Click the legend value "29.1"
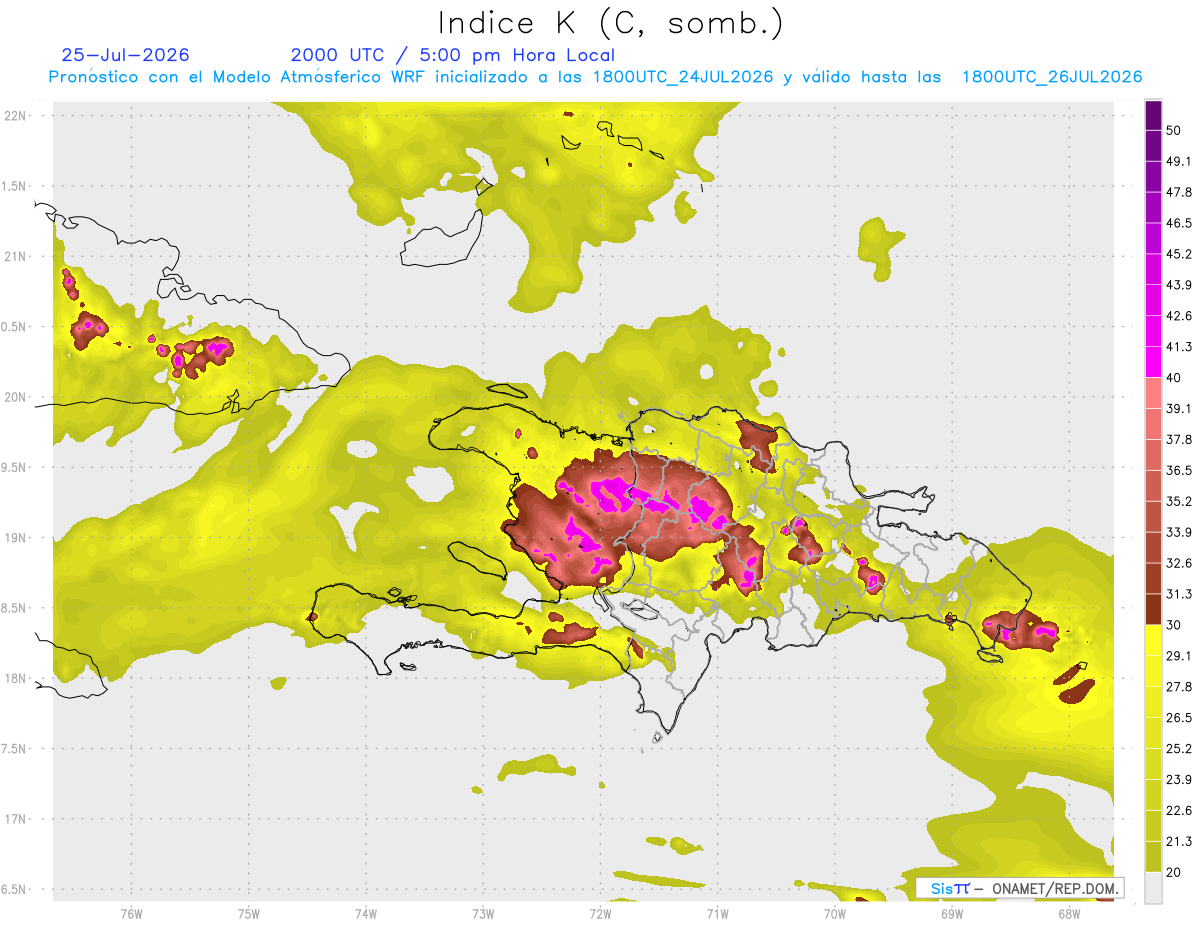 [1179, 656]
